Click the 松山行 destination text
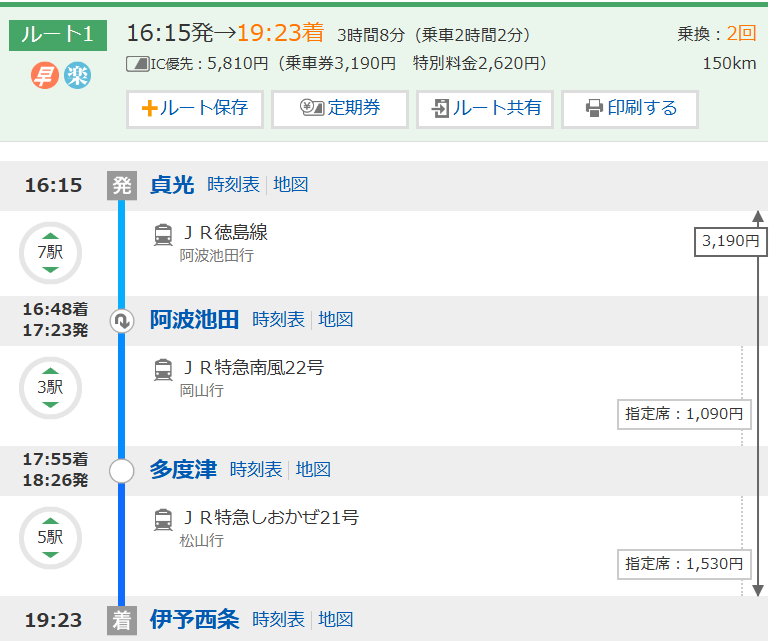 click(x=202, y=540)
